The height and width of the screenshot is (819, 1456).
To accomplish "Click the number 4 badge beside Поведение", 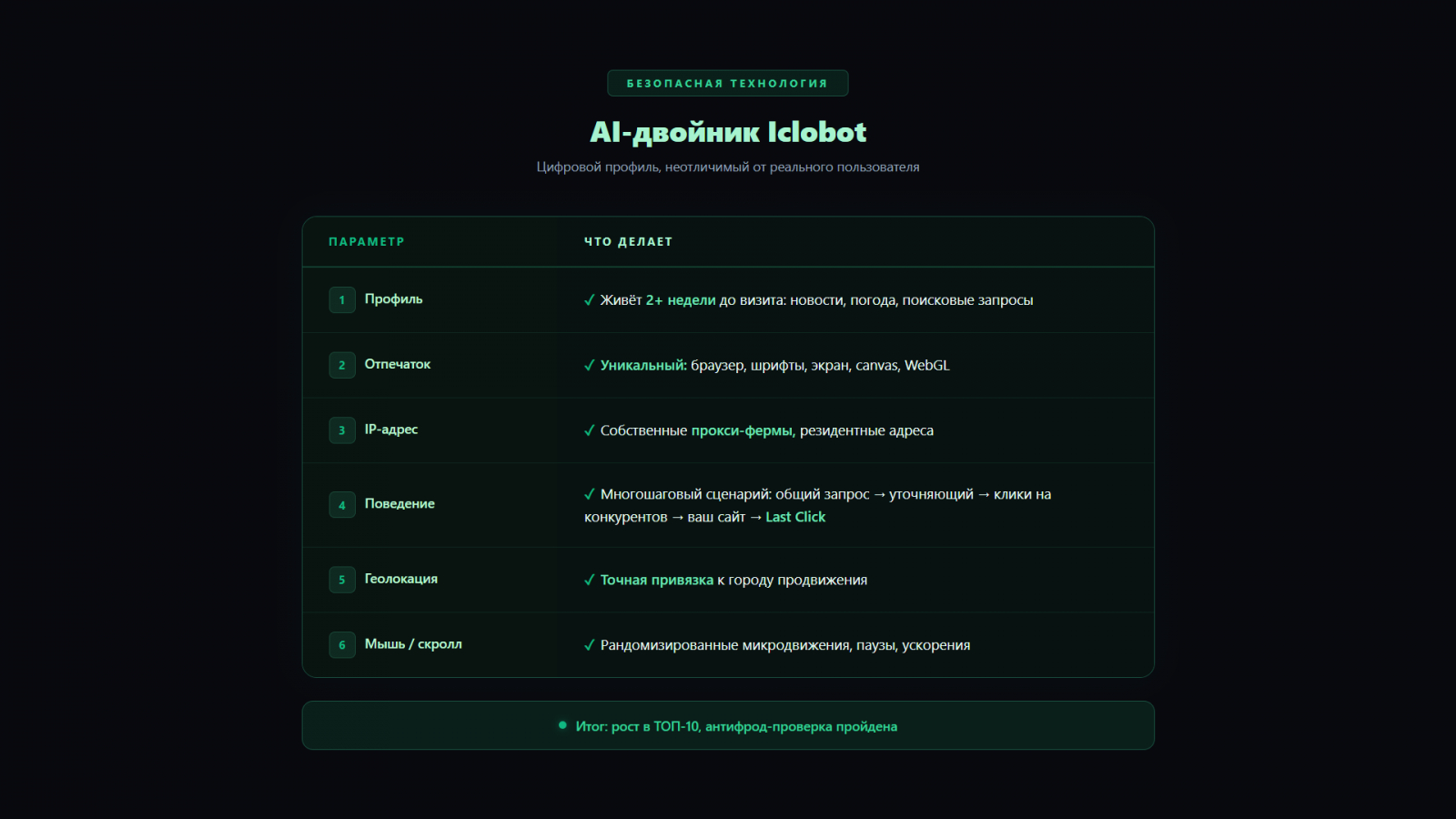I will click(x=342, y=505).
